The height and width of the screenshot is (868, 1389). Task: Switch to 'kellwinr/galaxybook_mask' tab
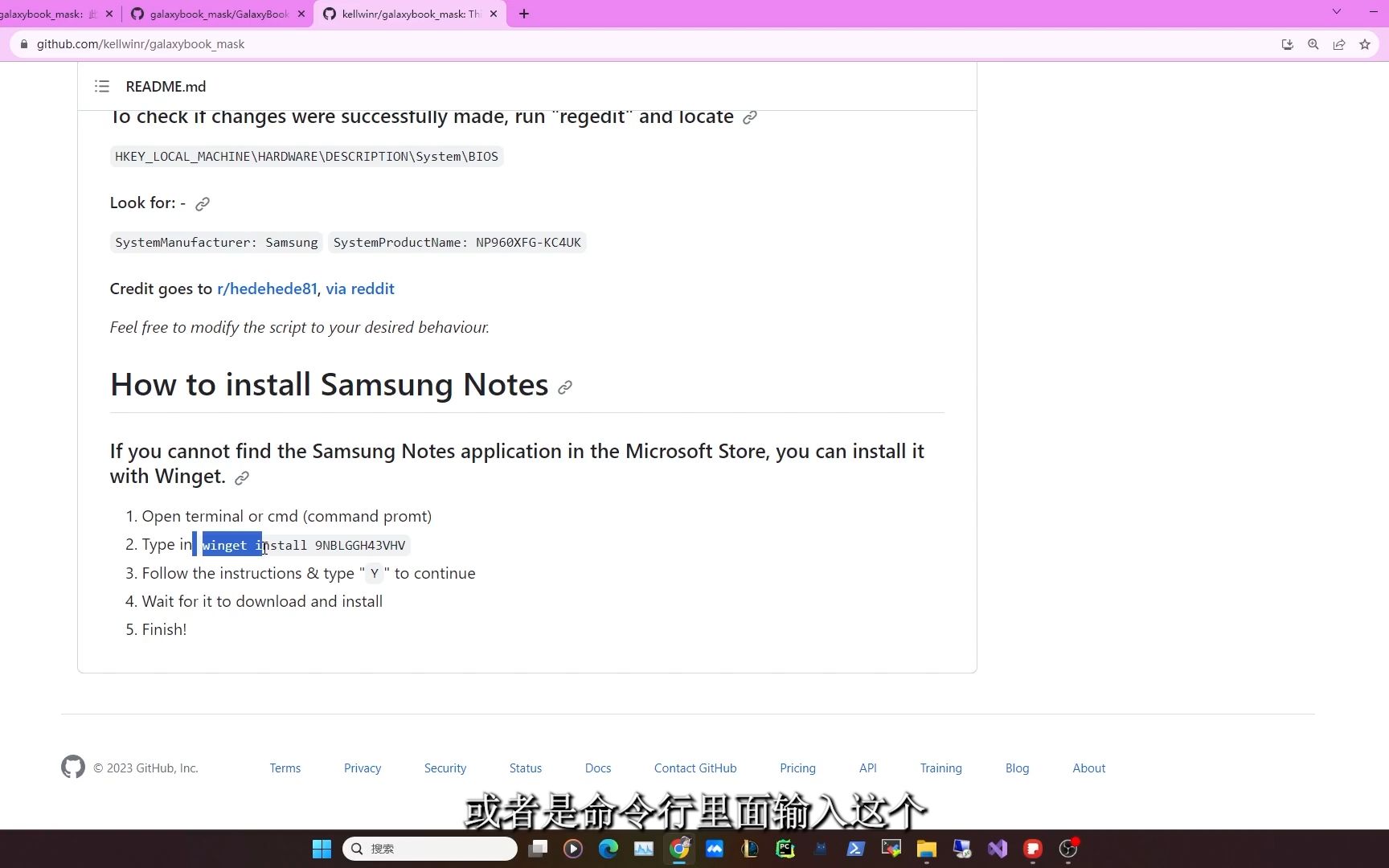(x=411, y=14)
